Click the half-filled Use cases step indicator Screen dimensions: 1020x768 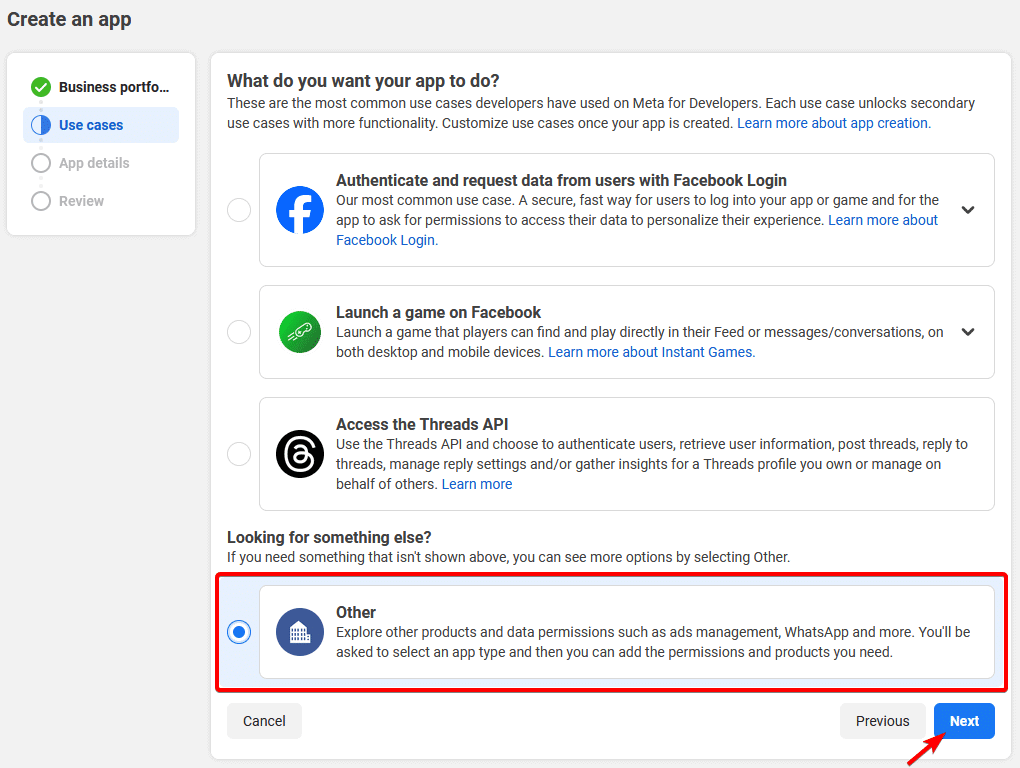click(x=40, y=124)
